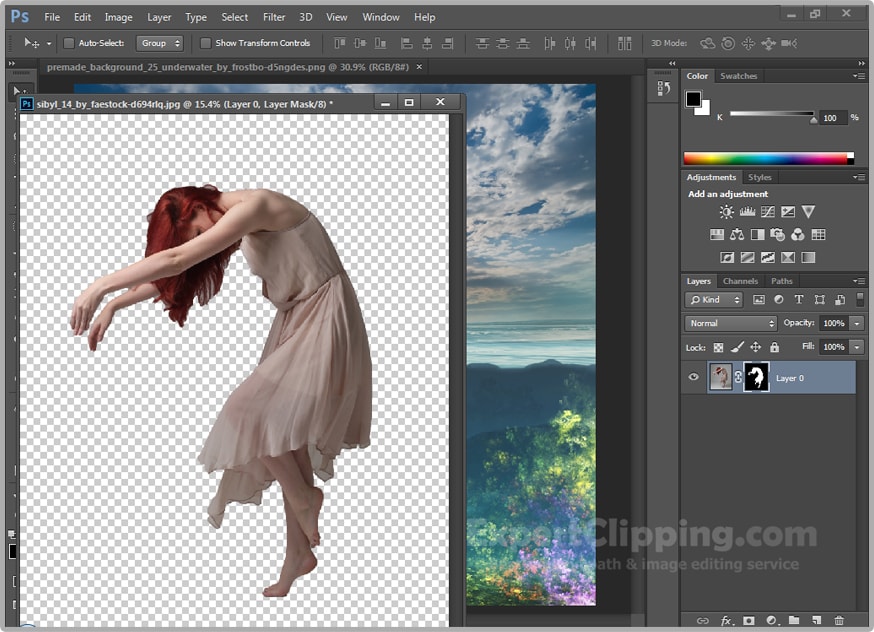
Task: Select the layer mask thumbnail on Layer 0
Action: (x=756, y=378)
